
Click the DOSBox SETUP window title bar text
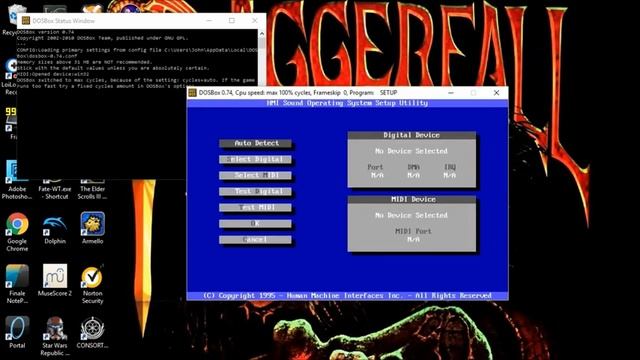click(298, 93)
